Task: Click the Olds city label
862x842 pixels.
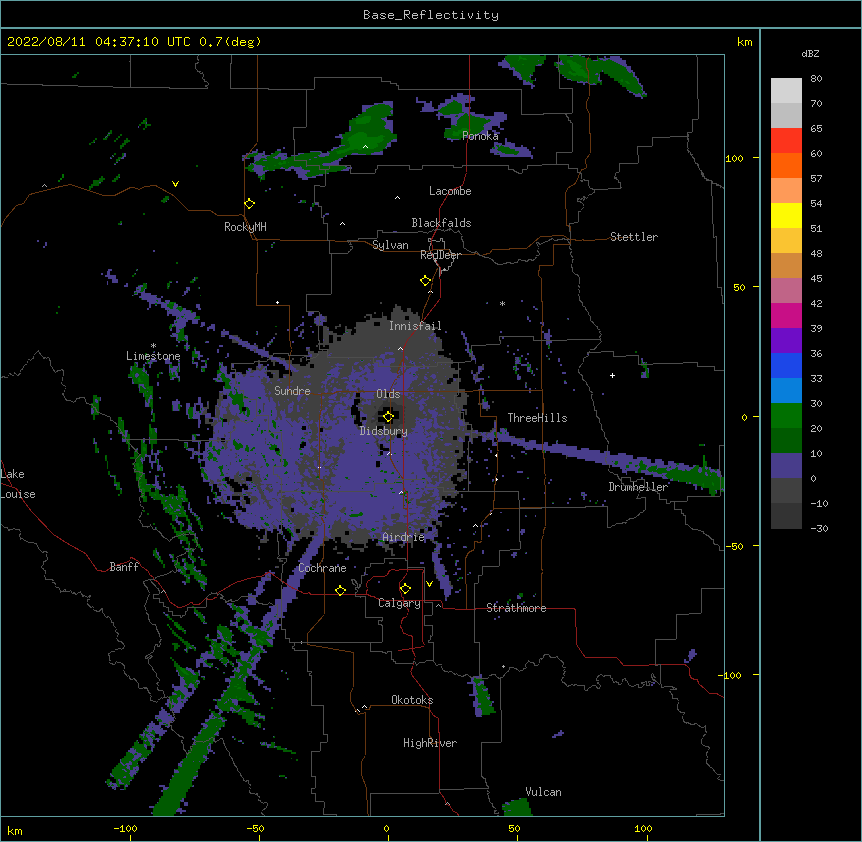Action: (388, 394)
